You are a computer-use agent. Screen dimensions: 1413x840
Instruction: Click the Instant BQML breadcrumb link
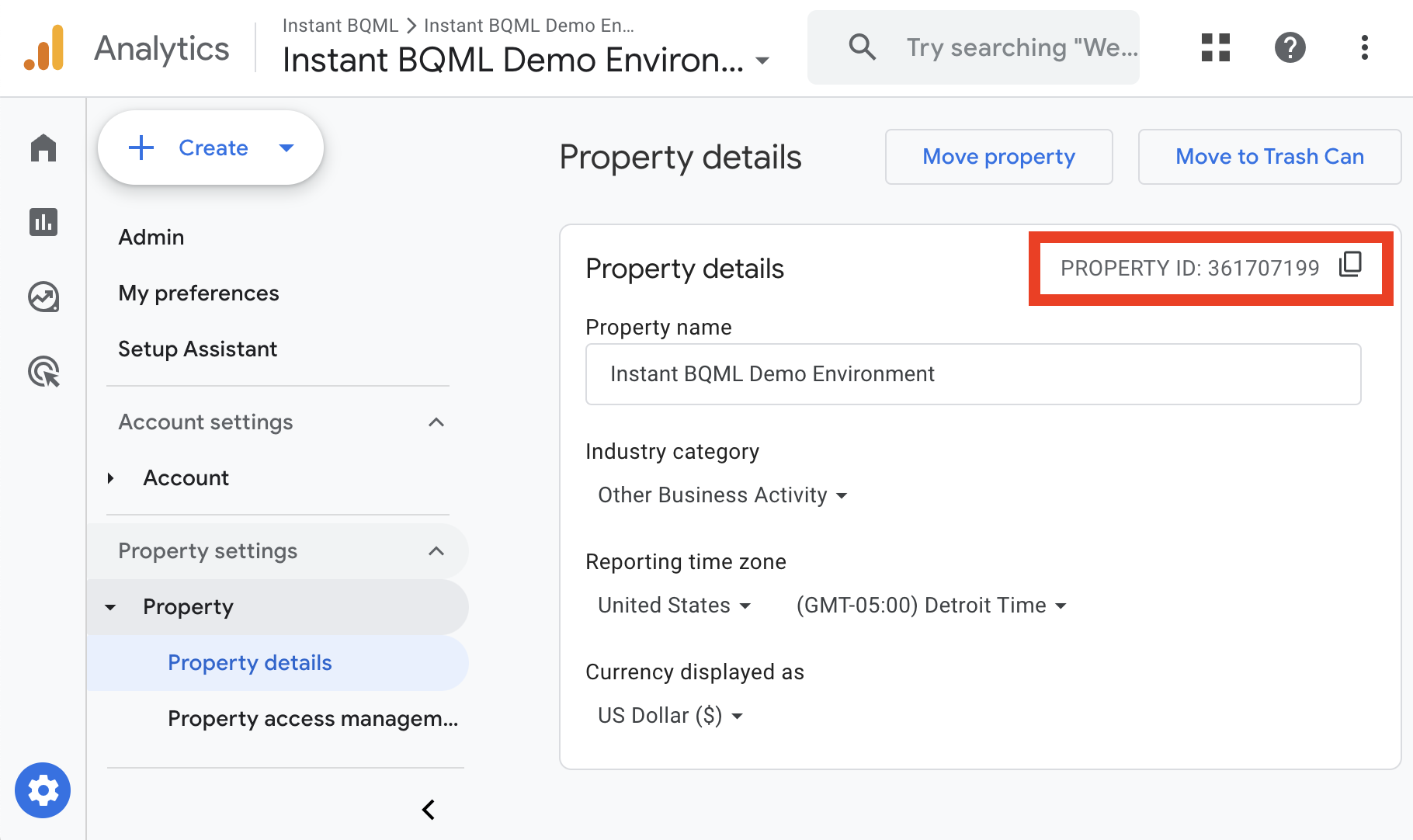(340, 26)
